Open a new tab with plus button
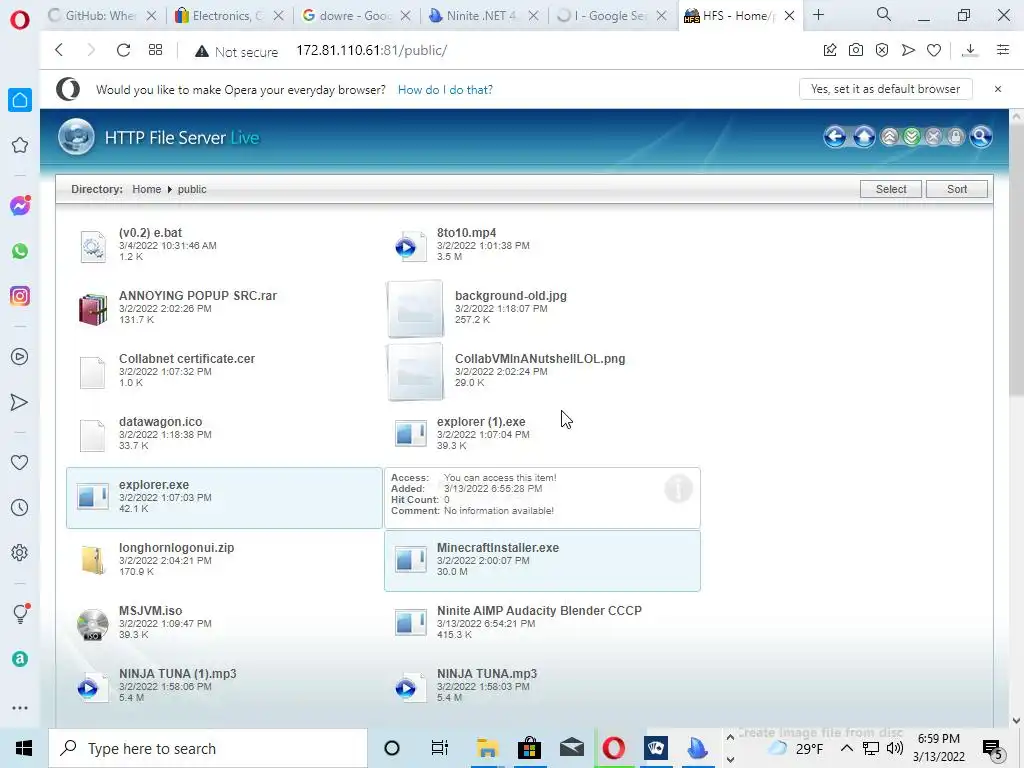Image resolution: width=1024 pixels, height=768 pixels. click(818, 15)
